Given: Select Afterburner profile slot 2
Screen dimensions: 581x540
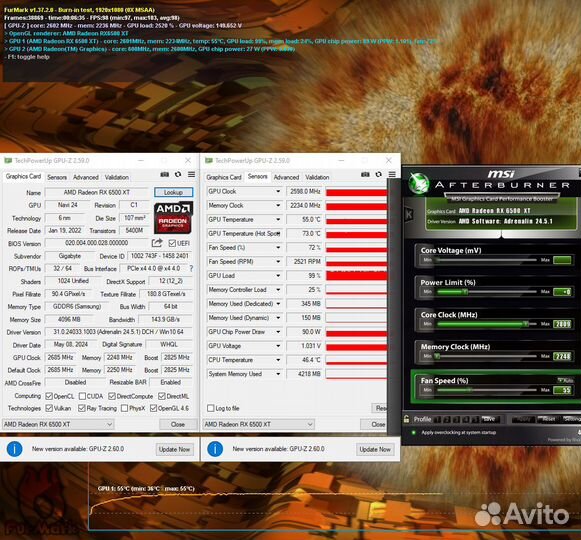Looking at the screenshot, I should click(x=447, y=419).
